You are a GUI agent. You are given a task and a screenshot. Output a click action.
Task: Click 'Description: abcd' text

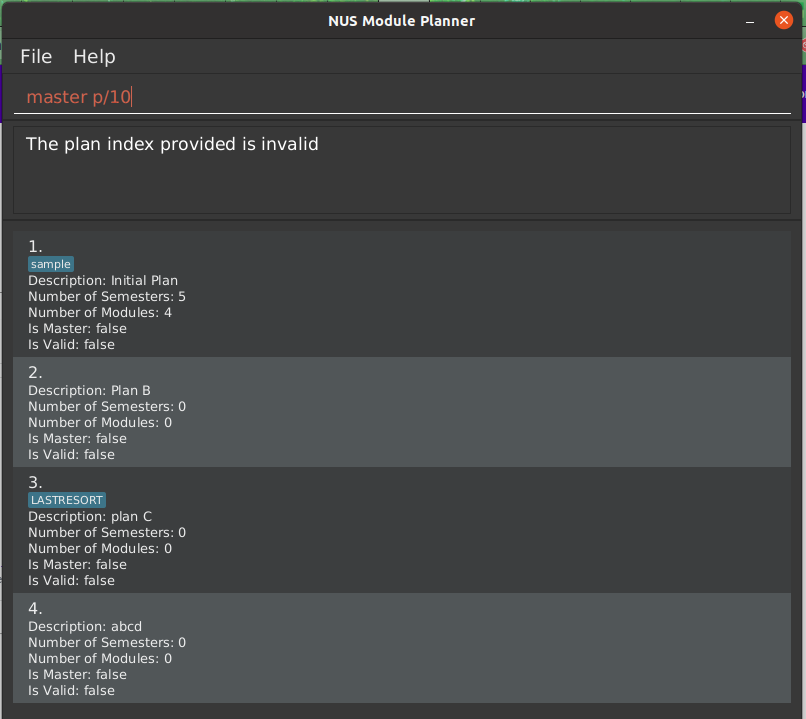coord(85,626)
